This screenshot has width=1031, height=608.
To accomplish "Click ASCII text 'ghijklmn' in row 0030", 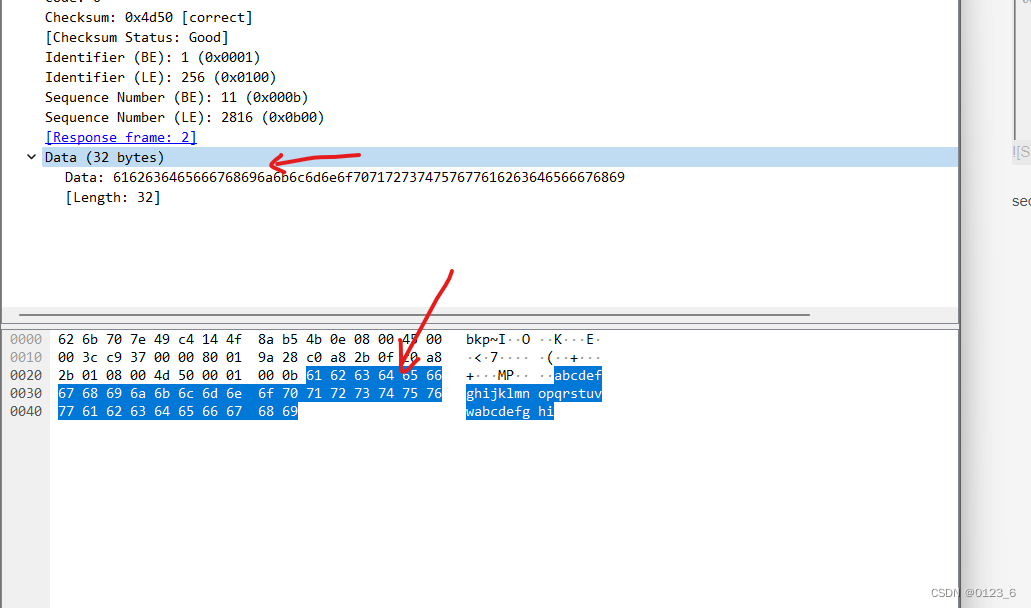I will [498, 393].
